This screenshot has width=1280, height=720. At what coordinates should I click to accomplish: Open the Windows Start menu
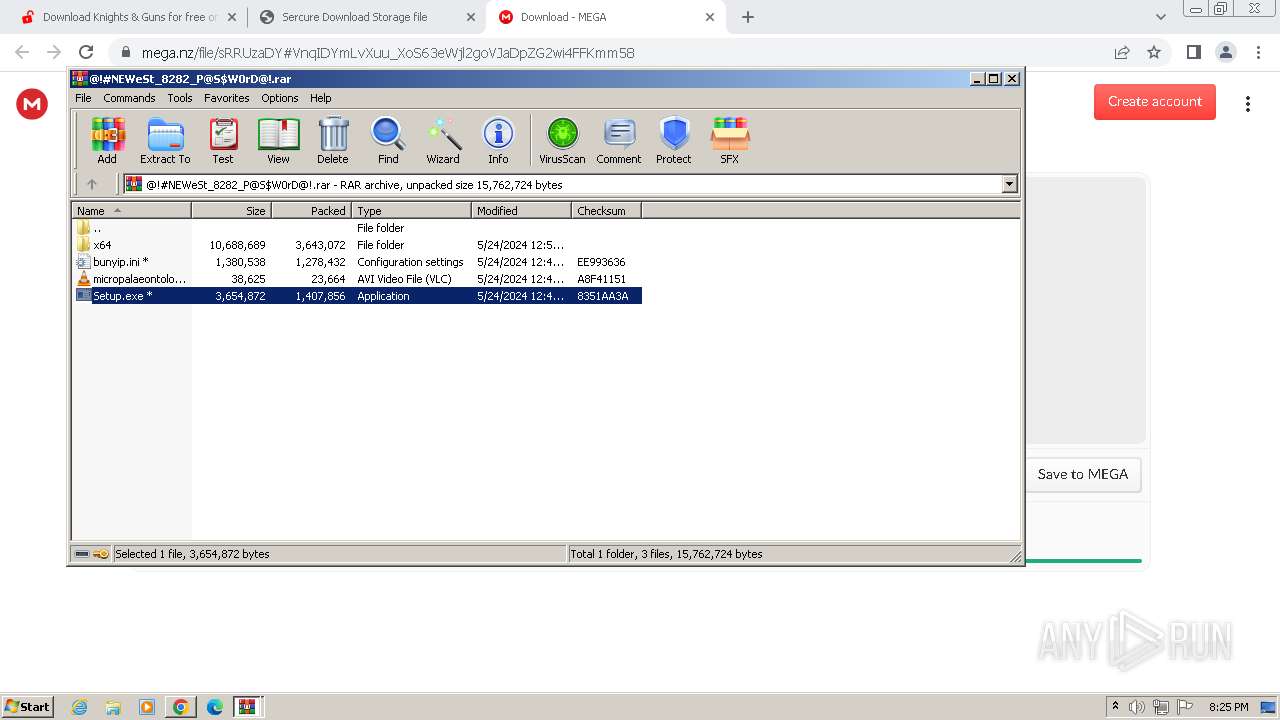click(28, 706)
